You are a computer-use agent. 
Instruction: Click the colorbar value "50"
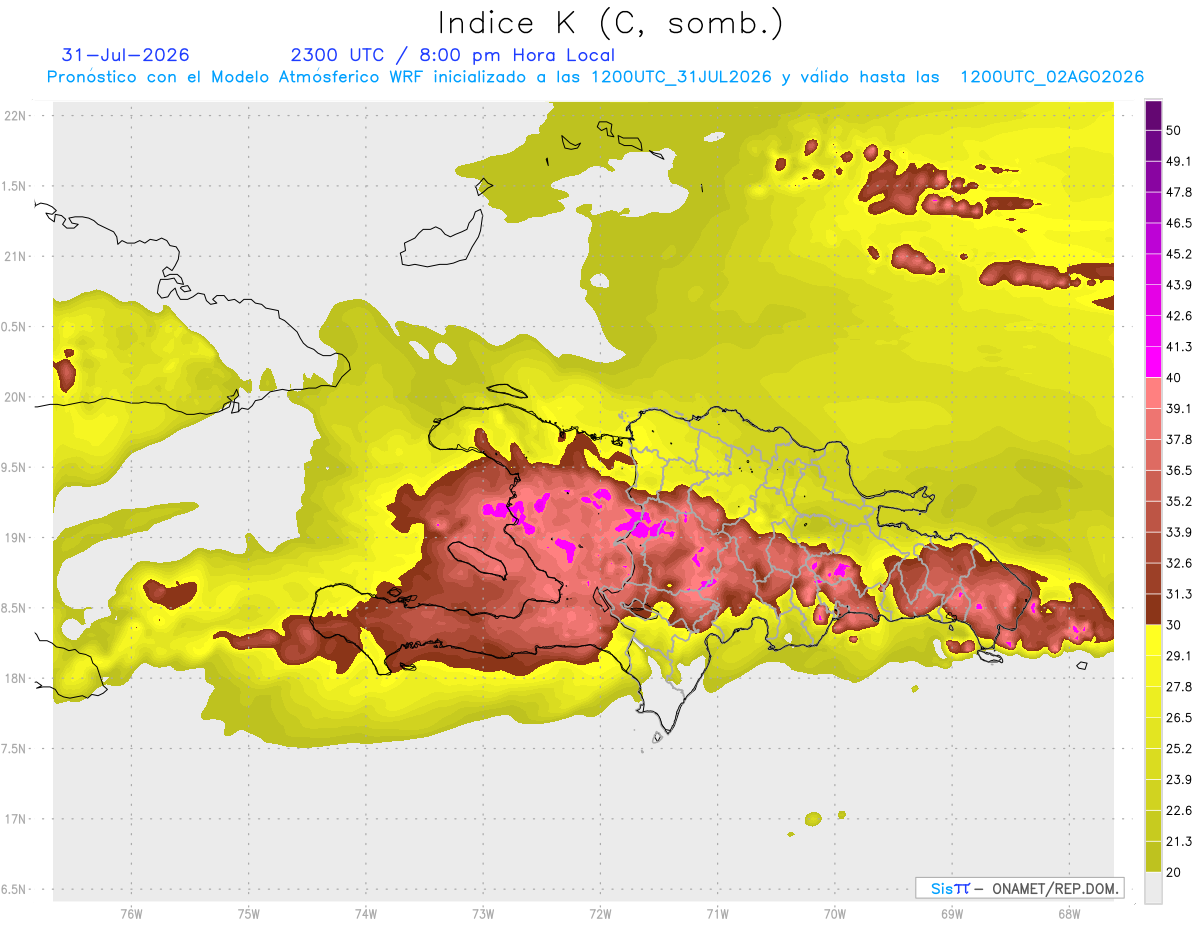tap(1174, 131)
